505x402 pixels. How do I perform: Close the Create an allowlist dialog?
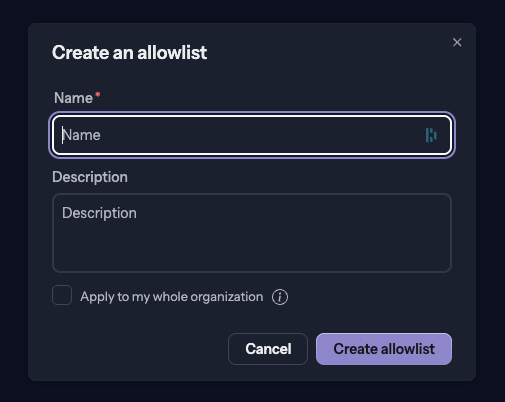coord(457,42)
